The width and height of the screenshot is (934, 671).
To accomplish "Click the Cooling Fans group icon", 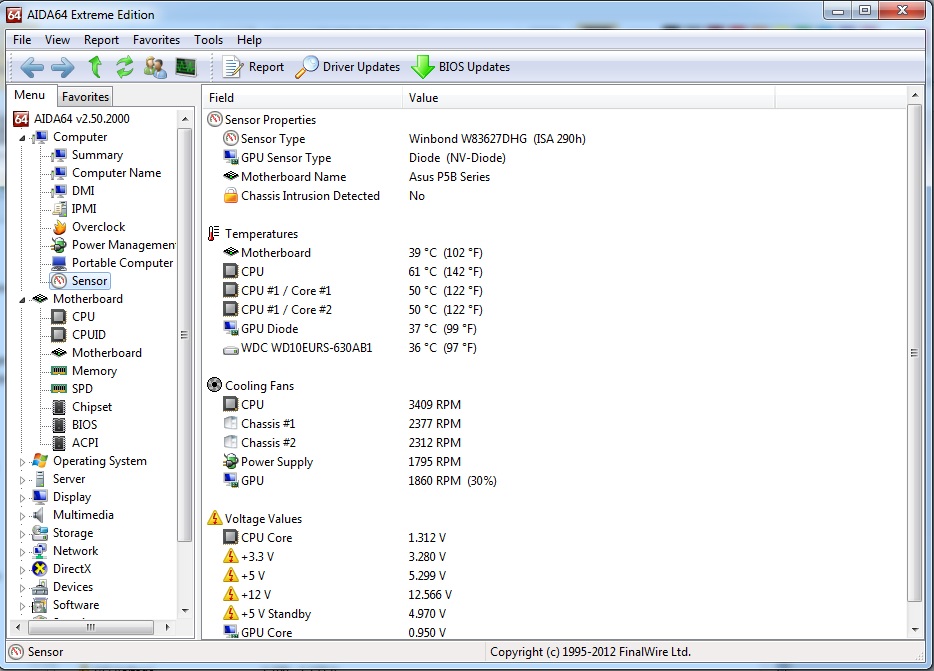I will click(214, 385).
